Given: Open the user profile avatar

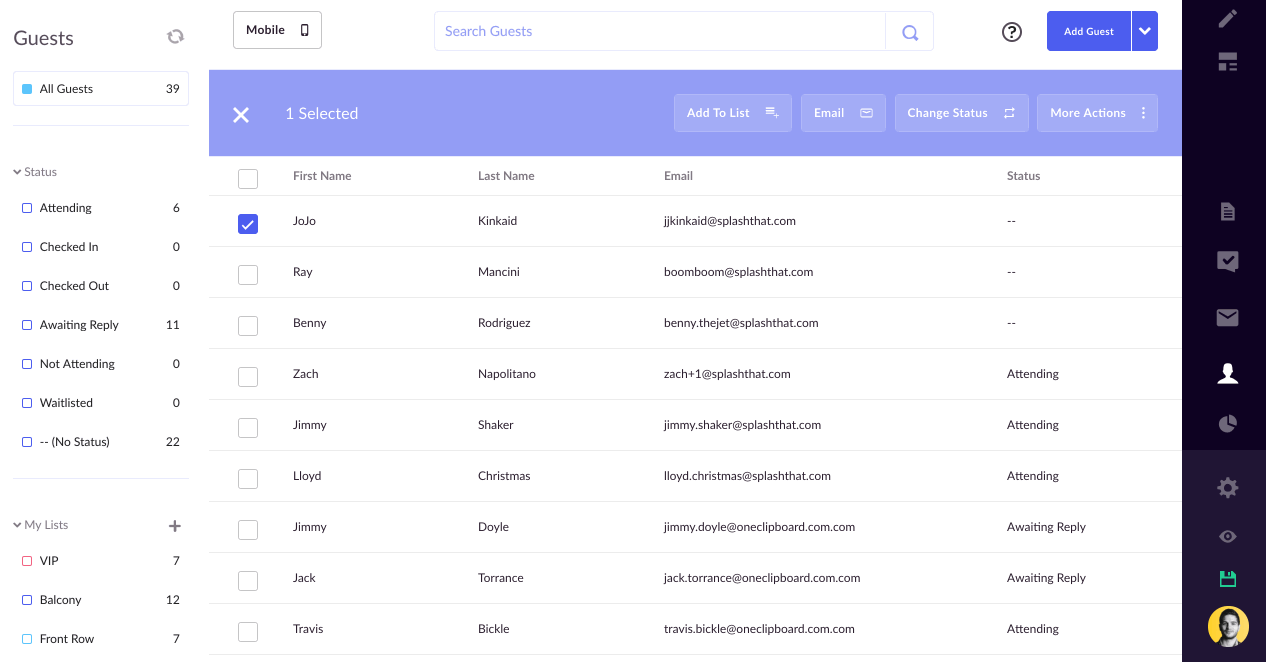Looking at the screenshot, I should tap(1228, 627).
